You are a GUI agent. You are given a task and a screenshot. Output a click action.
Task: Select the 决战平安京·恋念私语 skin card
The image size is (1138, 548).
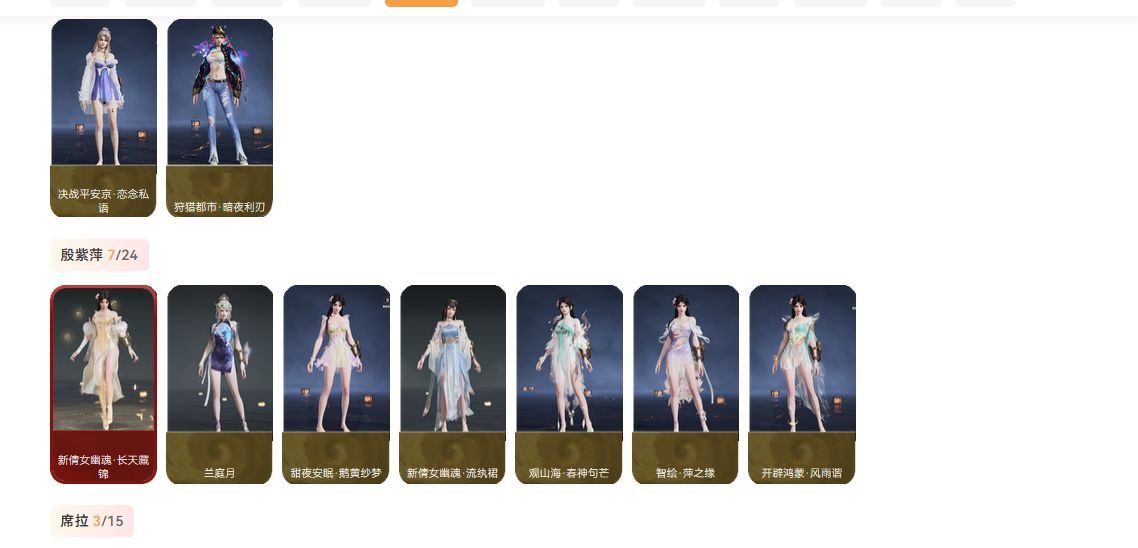(x=103, y=118)
